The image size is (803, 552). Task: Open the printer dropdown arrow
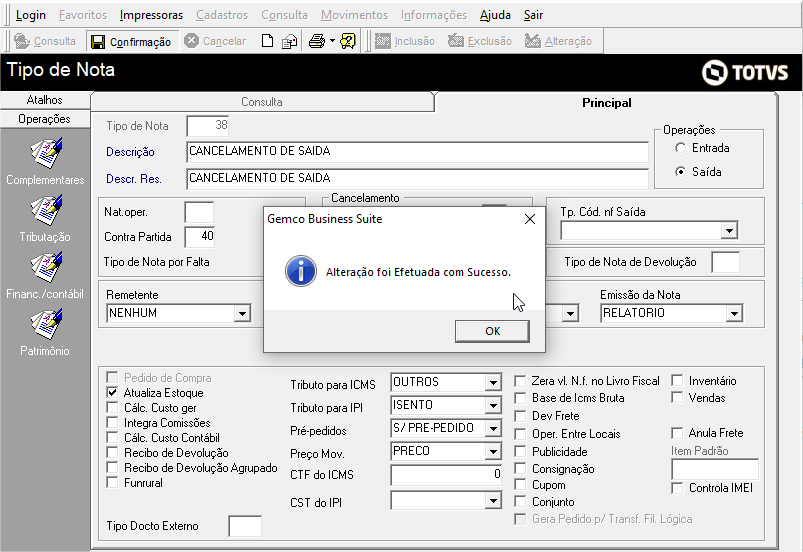332,41
